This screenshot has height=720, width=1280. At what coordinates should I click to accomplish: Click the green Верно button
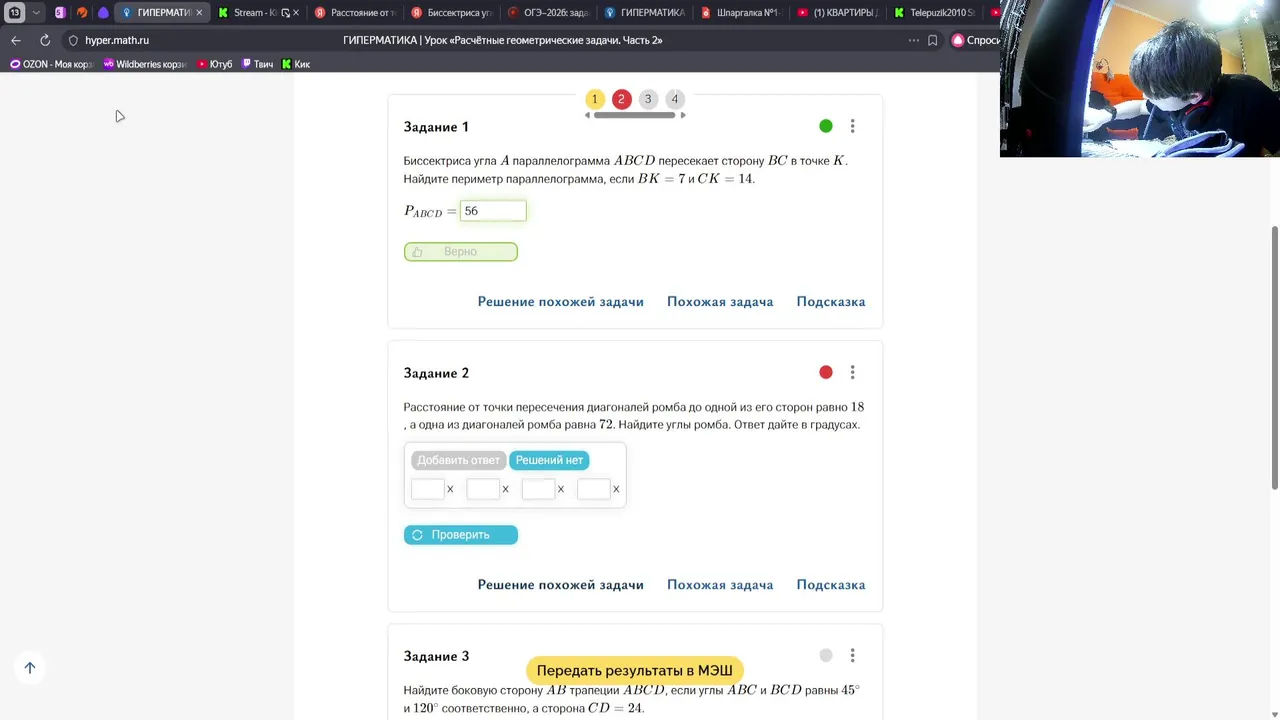tap(461, 252)
